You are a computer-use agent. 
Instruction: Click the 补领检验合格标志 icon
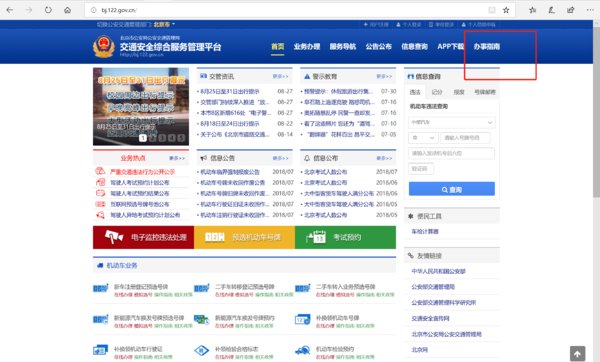coord(202,350)
